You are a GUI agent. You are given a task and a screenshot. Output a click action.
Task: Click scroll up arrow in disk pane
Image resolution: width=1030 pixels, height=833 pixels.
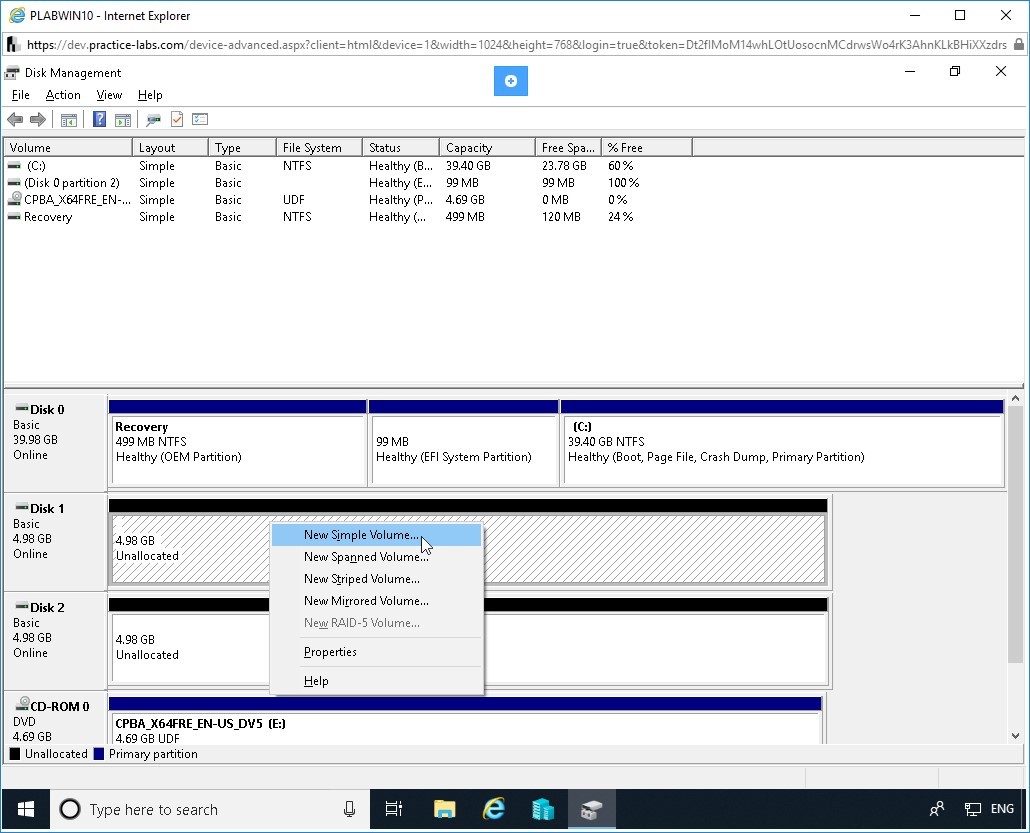click(1016, 399)
